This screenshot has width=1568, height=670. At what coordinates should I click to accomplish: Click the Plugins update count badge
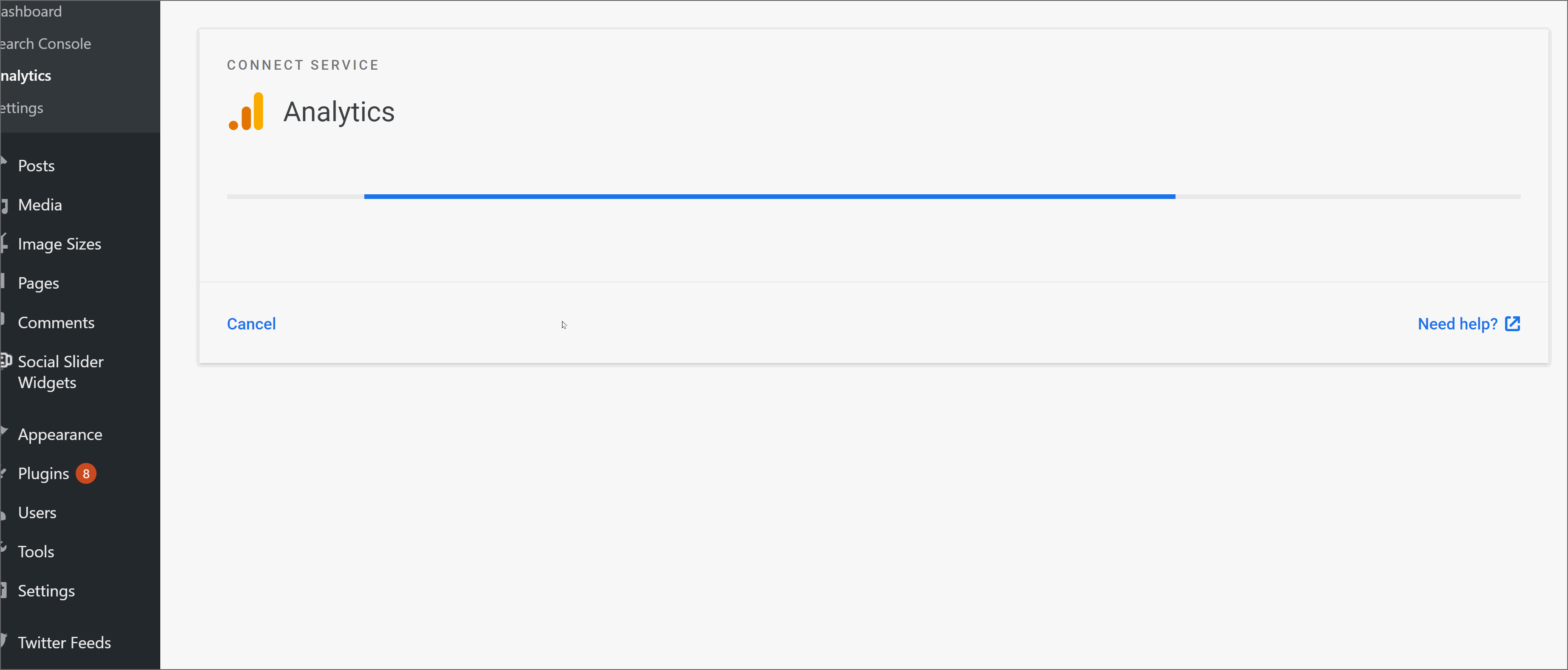(x=86, y=473)
